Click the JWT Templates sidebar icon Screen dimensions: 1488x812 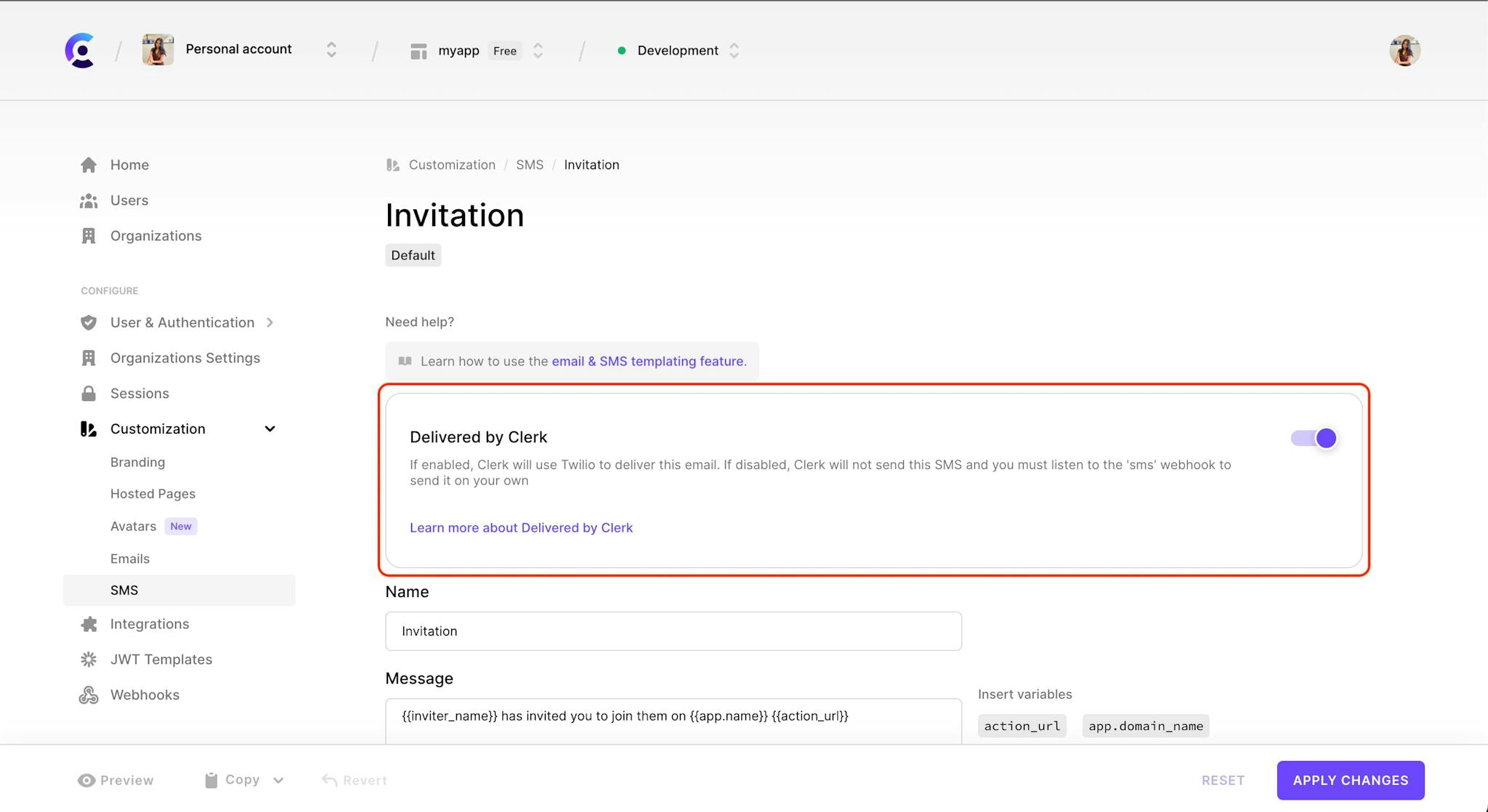coord(89,659)
